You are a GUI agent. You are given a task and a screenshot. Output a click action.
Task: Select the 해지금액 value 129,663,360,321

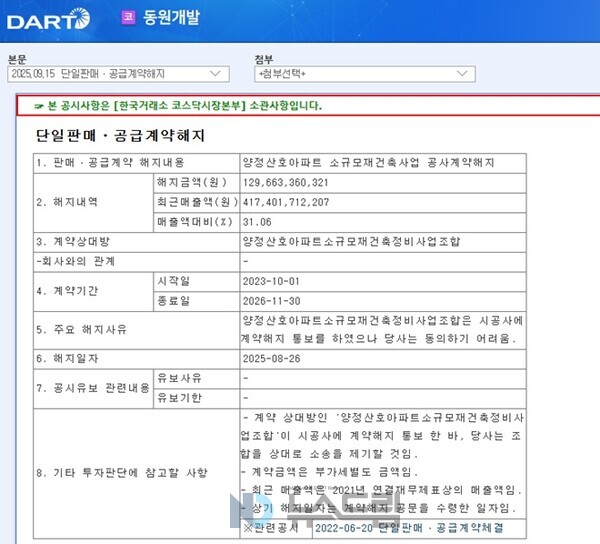tap(284, 183)
